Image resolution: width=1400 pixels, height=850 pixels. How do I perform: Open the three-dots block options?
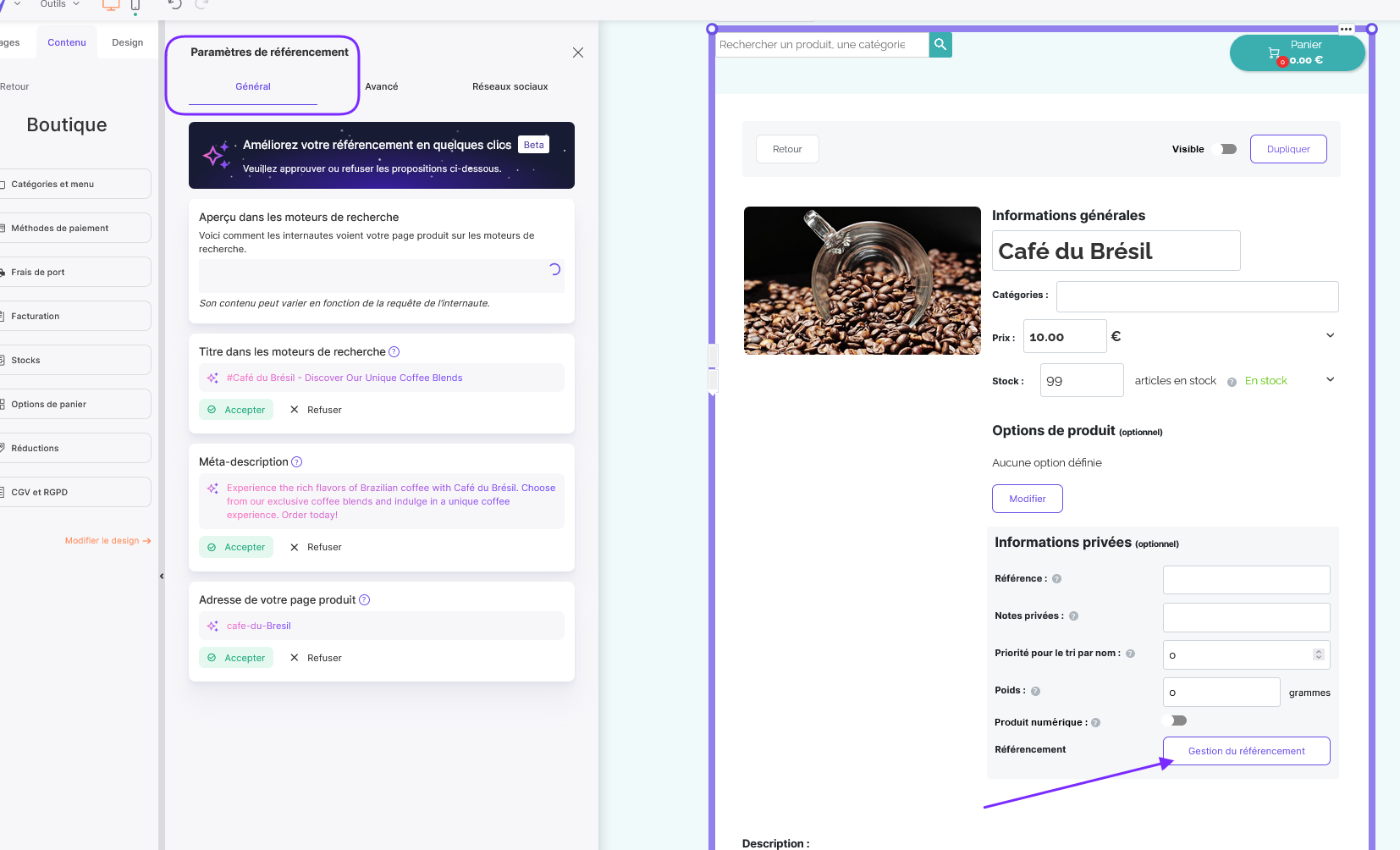click(x=1346, y=29)
